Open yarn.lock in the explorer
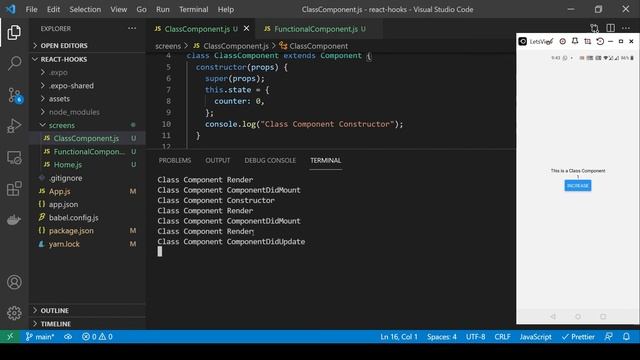 tap(87, 244)
